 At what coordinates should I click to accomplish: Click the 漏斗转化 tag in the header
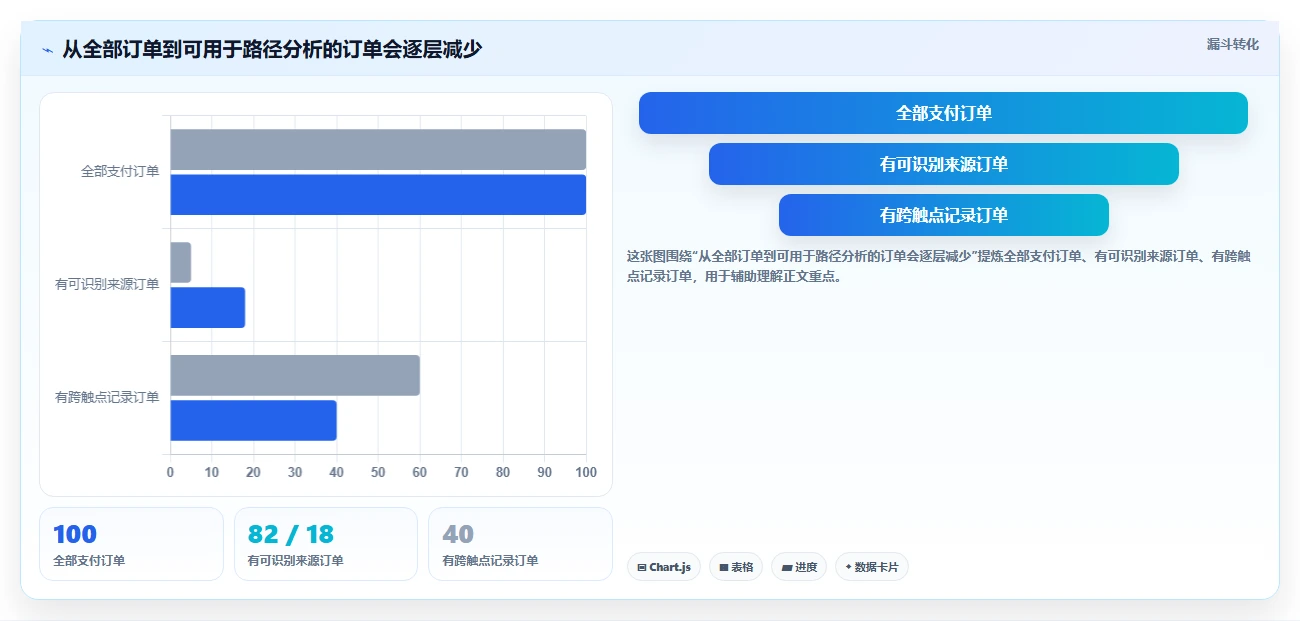click(x=1232, y=45)
